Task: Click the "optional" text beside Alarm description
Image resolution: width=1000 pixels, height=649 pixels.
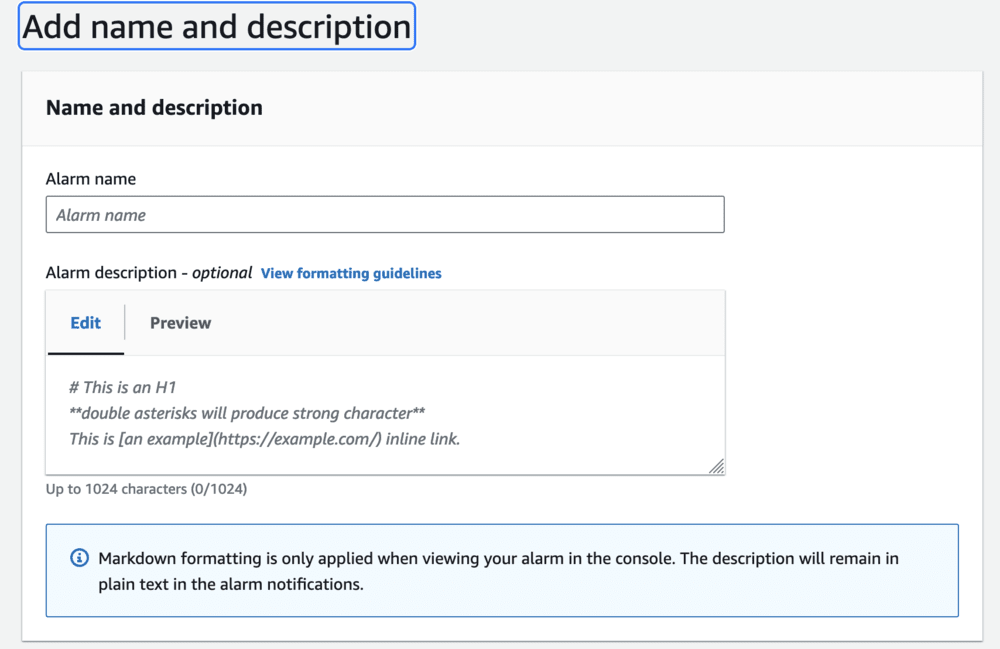Action: (222, 273)
